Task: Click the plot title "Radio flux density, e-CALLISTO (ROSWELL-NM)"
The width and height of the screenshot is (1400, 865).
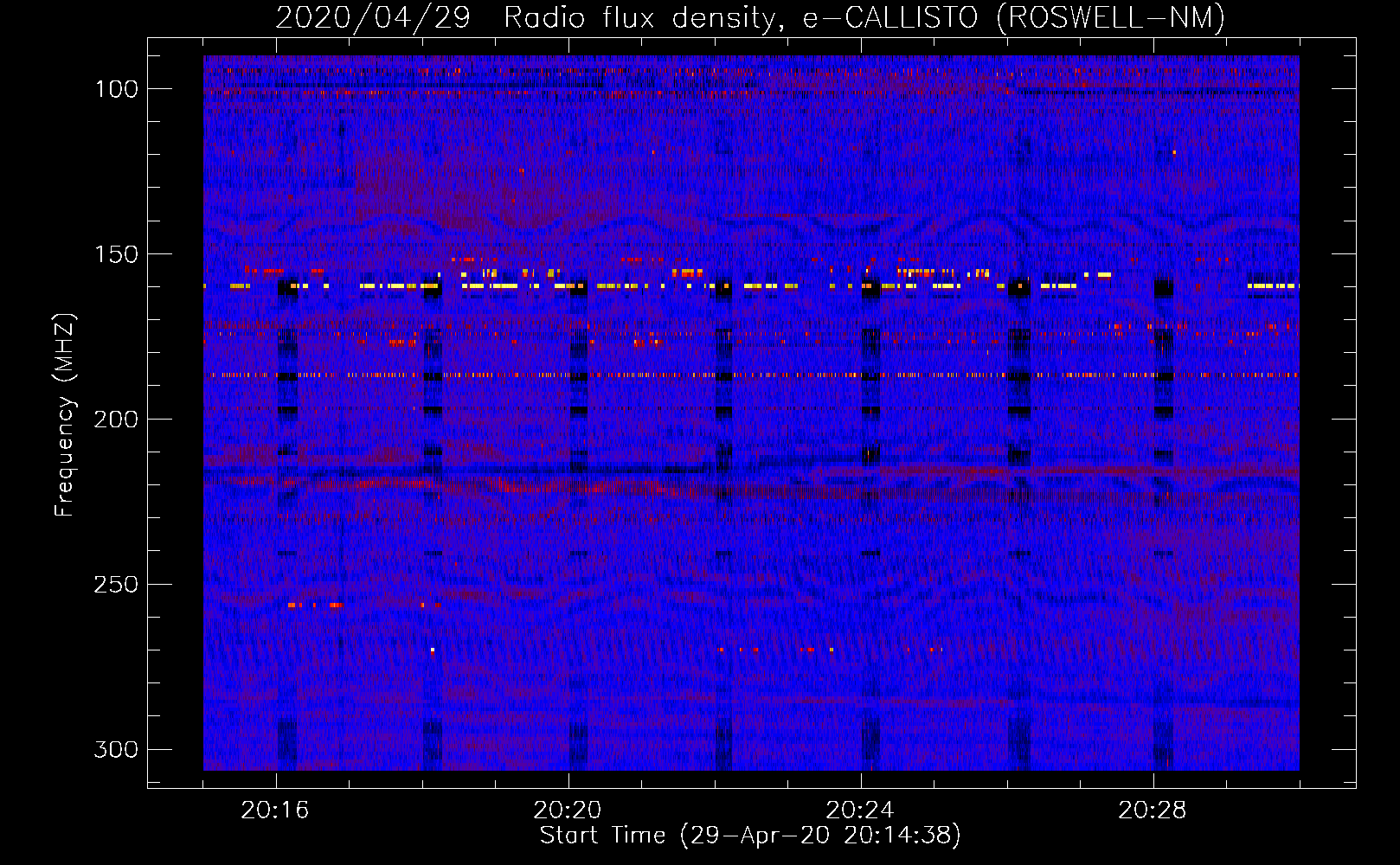Action: (x=864, y=17)
